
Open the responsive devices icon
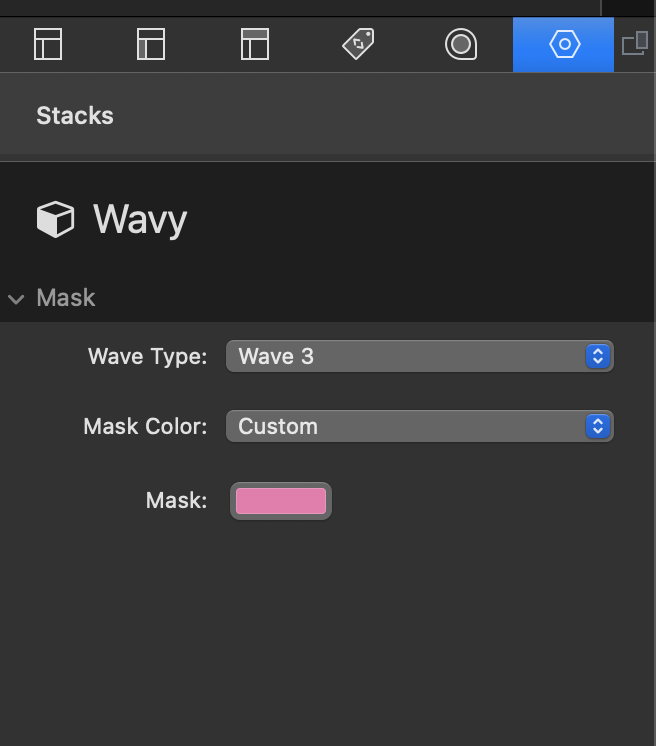(635, 44)
